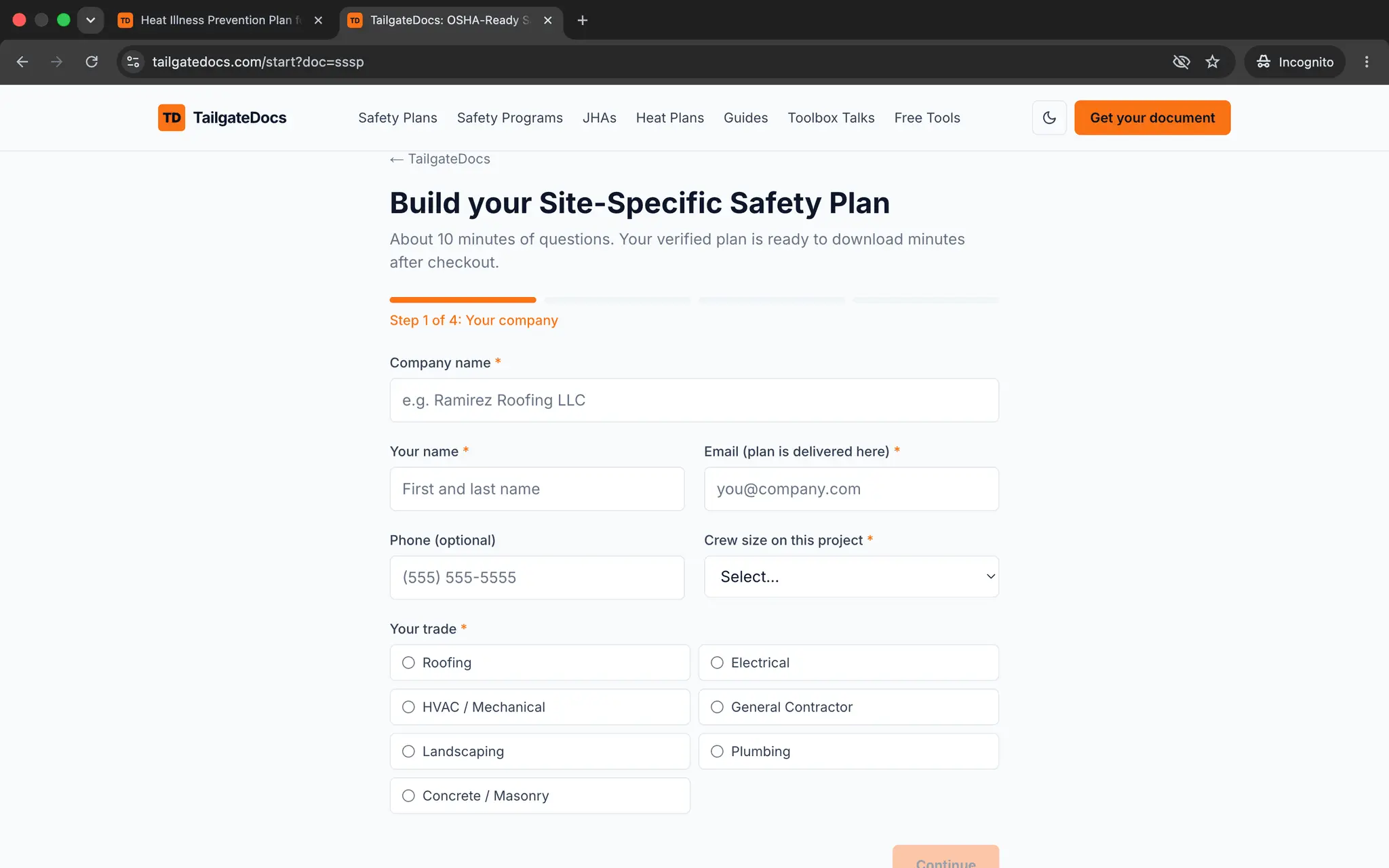
Task: Click the Step 1 of 4: Your company text
Action: point(473,320)
